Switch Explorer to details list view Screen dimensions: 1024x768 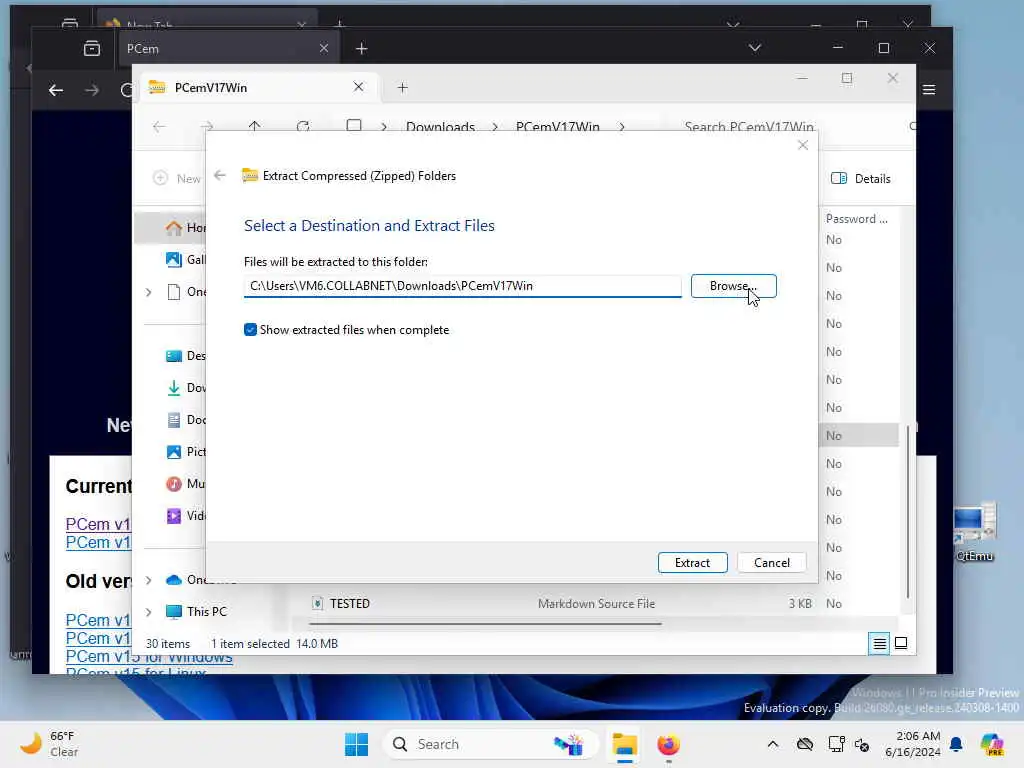click(x=879, y=644)
